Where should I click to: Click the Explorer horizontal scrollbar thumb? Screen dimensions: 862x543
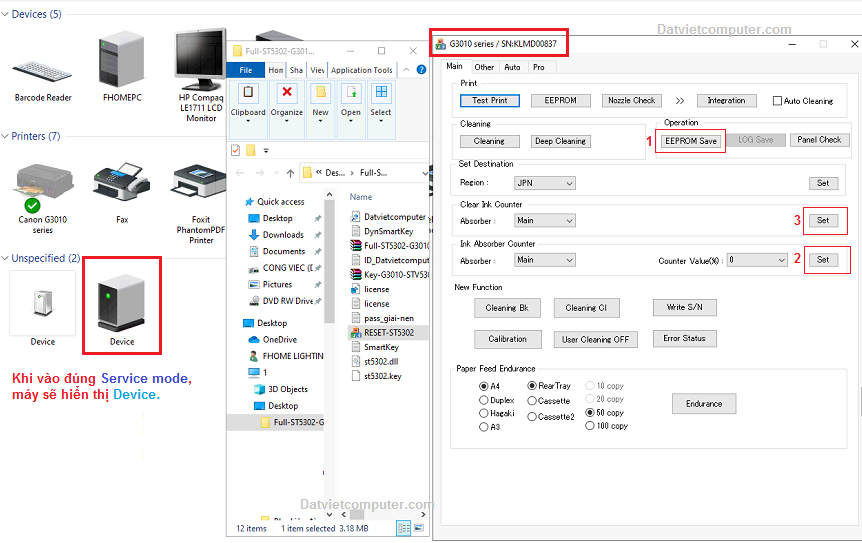357,515
